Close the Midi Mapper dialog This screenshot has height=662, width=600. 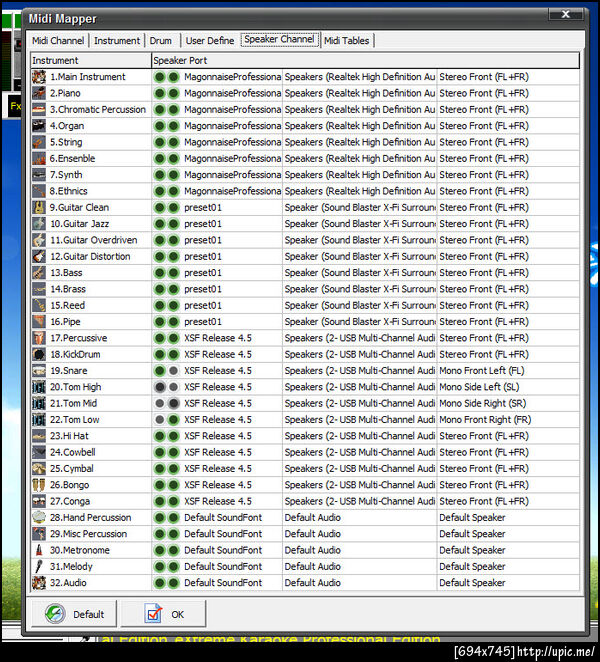566,14
